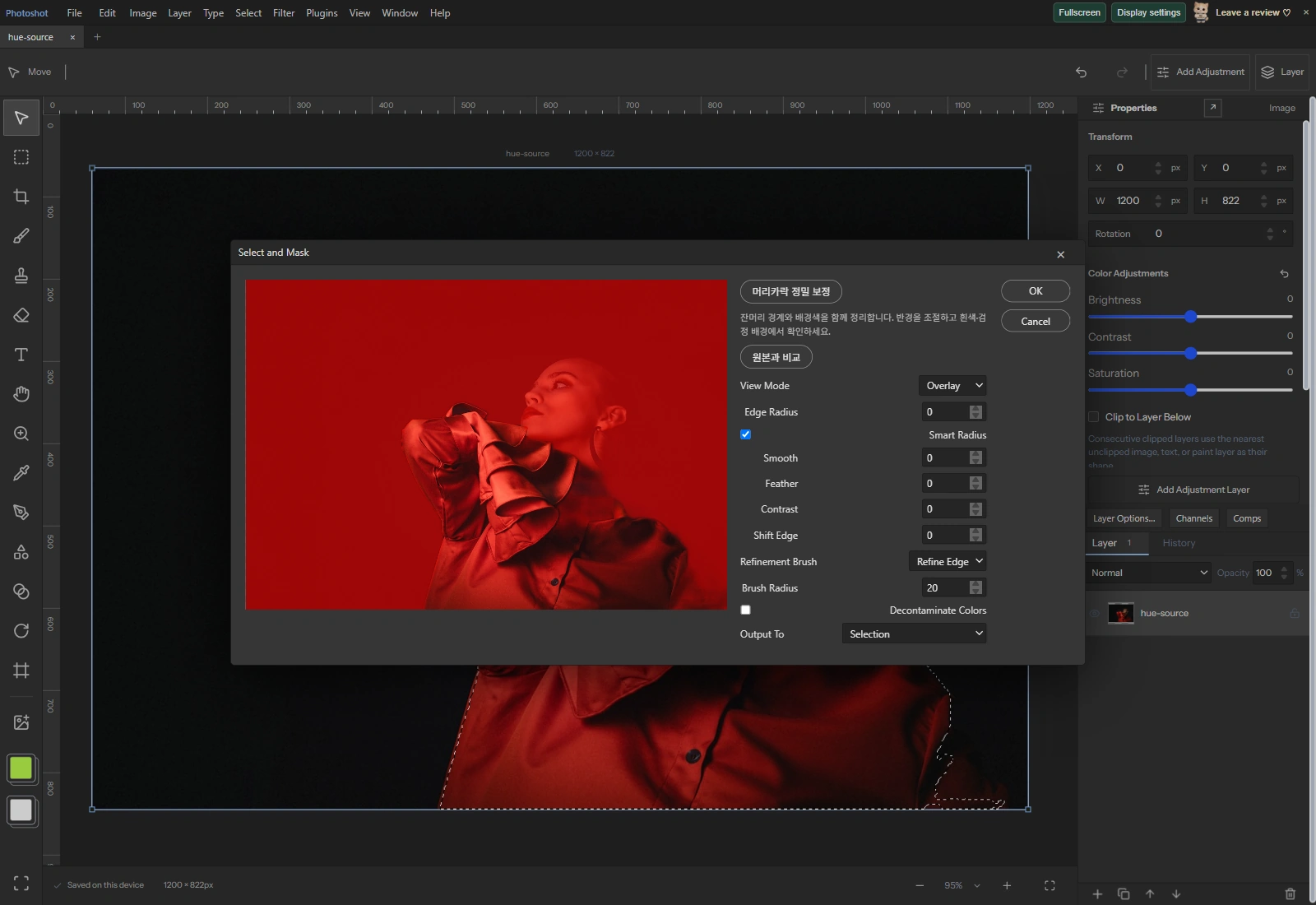Viewport: 1316px width, 905px height.
Task: Click the Add Adjustment Layer button
Action: (x=1193, y=490)
